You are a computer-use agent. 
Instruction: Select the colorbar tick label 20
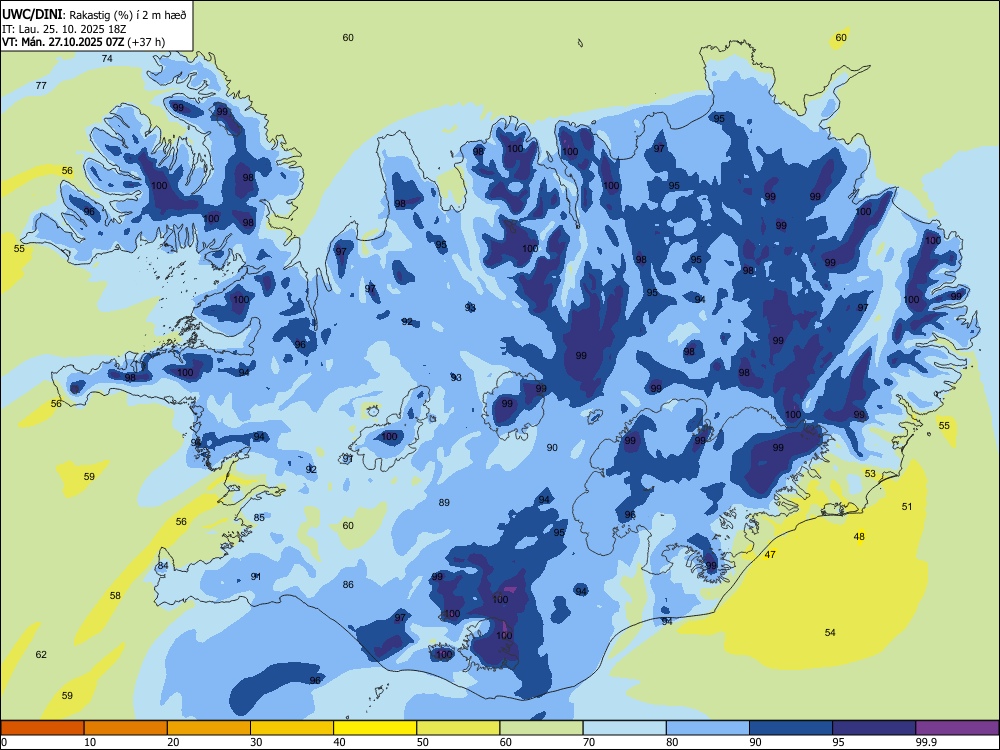pyautogui.click(x=173, y=742)
